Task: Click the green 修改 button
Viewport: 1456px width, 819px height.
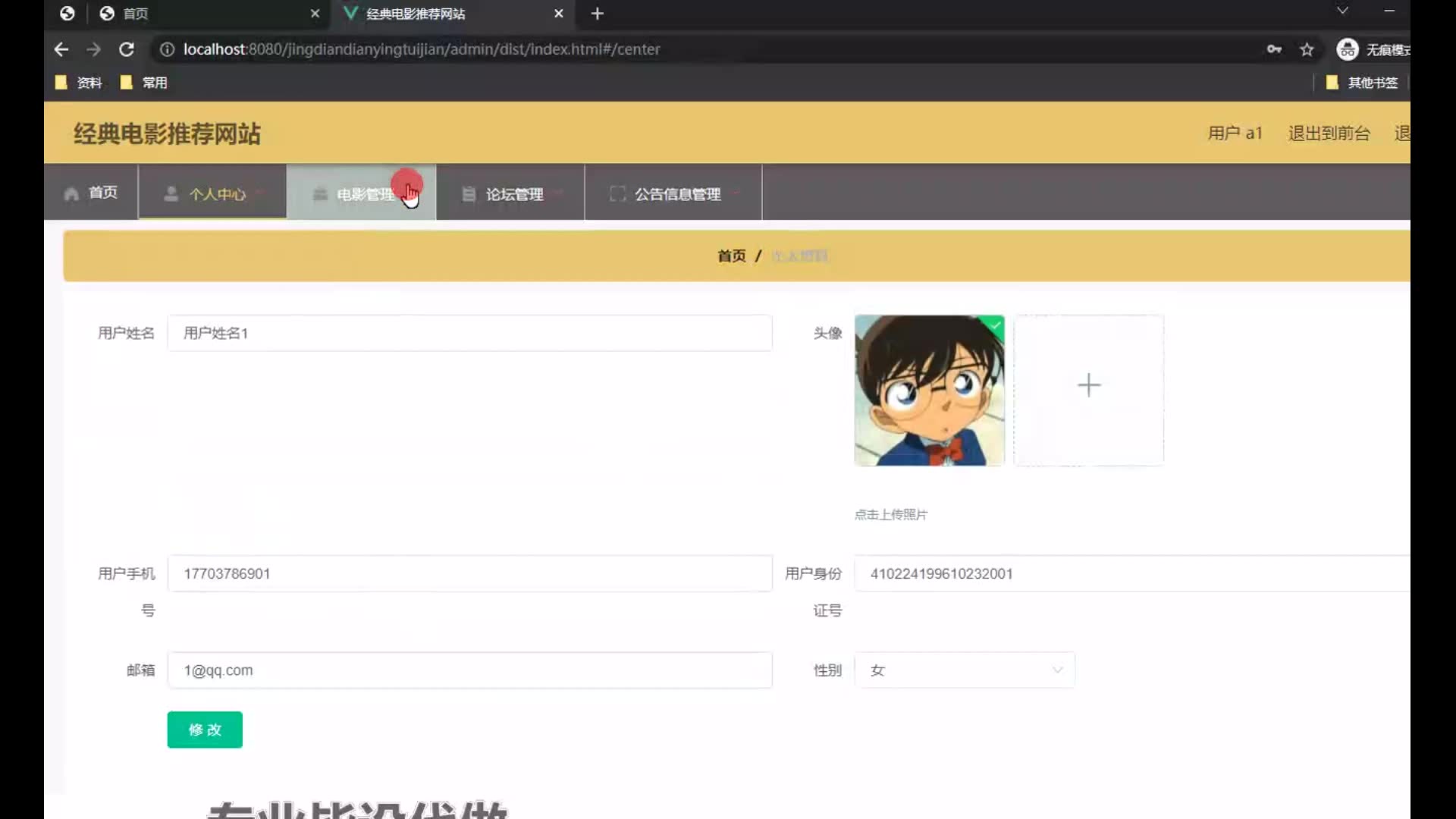Action: click(205, 730)
